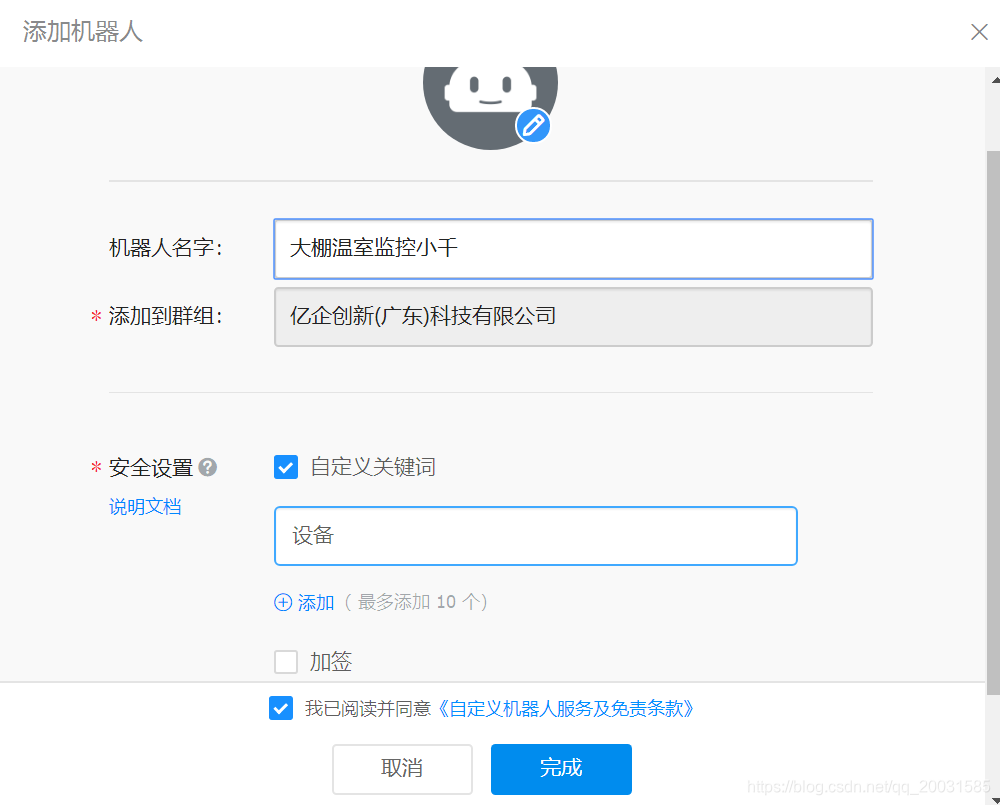1000x805 pixels.
Task: Click the help icon beside 安全设置
Action: tap(208, 468)
